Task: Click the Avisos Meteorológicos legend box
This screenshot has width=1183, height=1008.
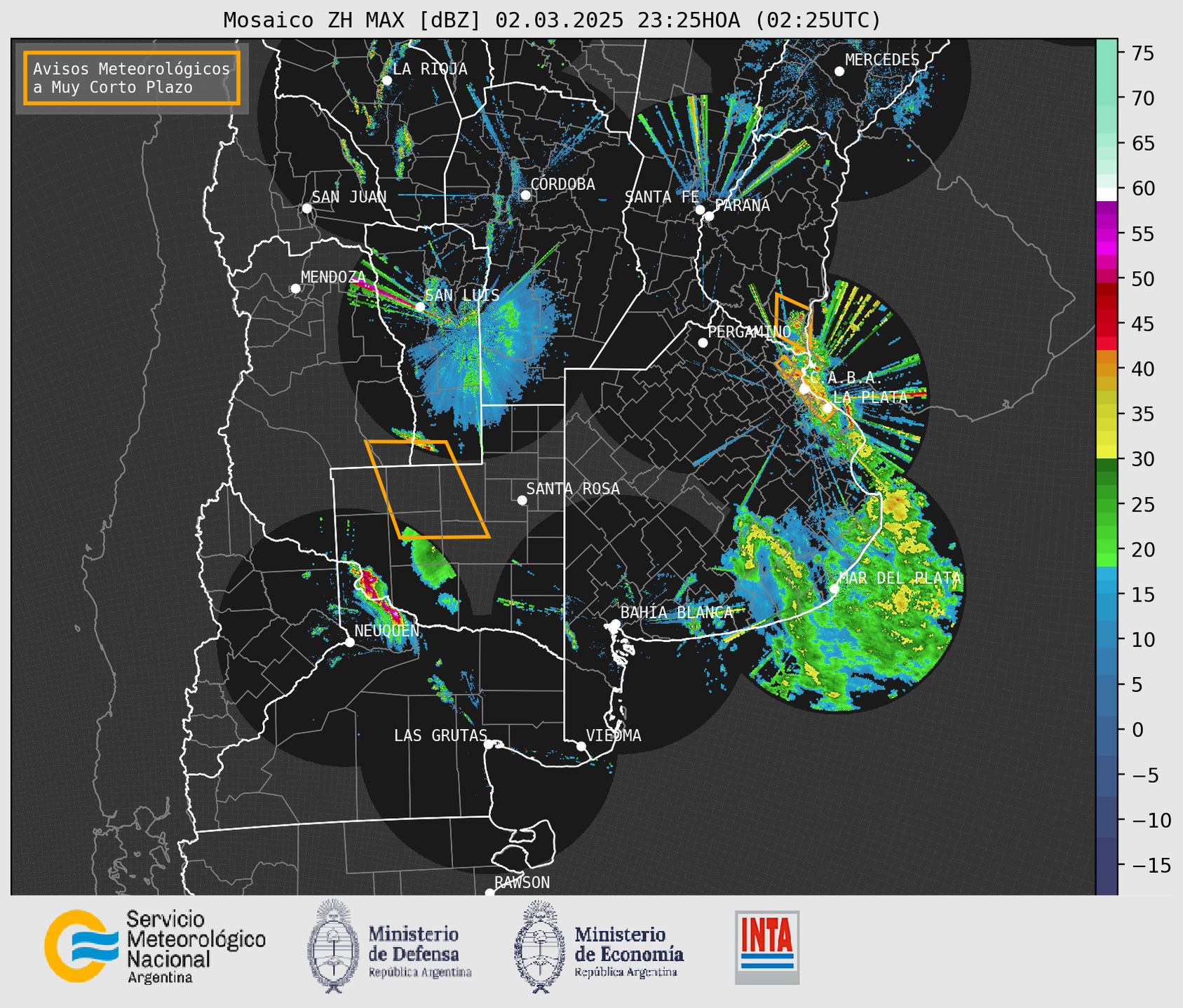Action: (132, 78)
